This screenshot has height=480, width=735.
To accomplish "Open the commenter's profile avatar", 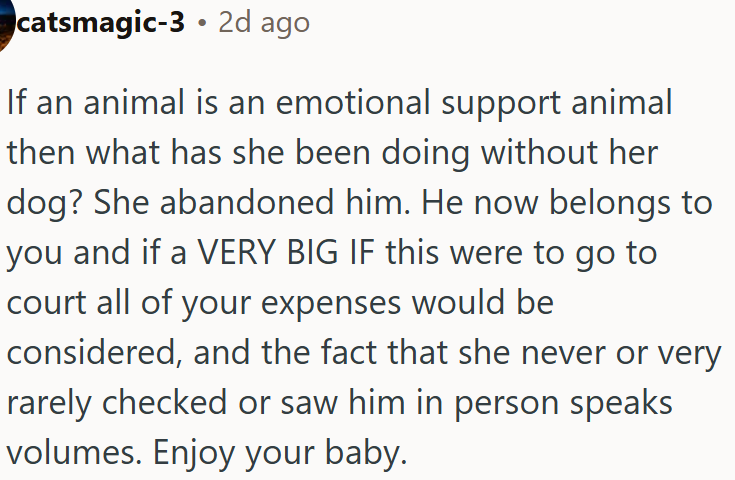I will click(x=6, y=23).
